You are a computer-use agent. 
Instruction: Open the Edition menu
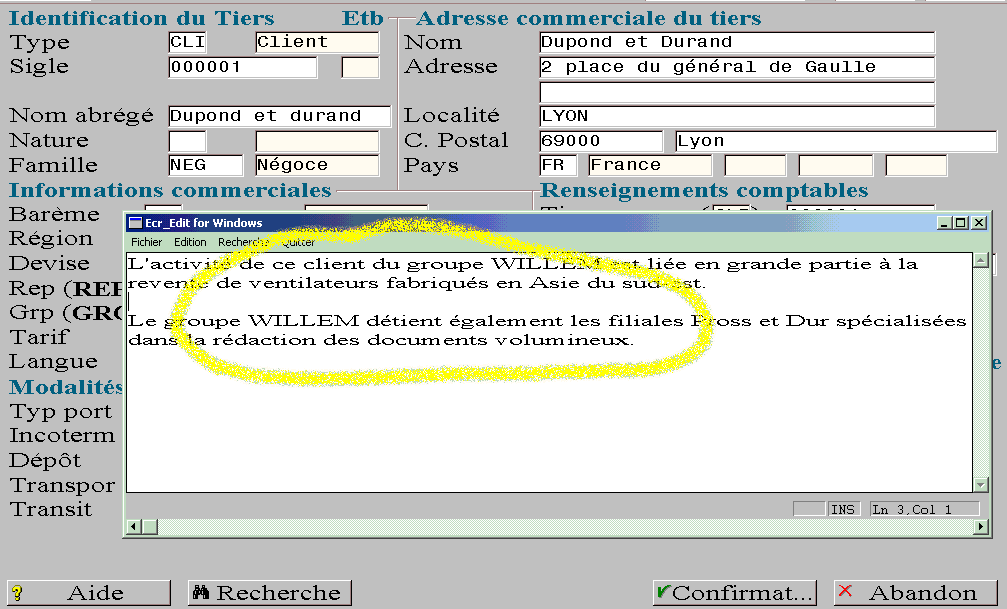point(190,242)
